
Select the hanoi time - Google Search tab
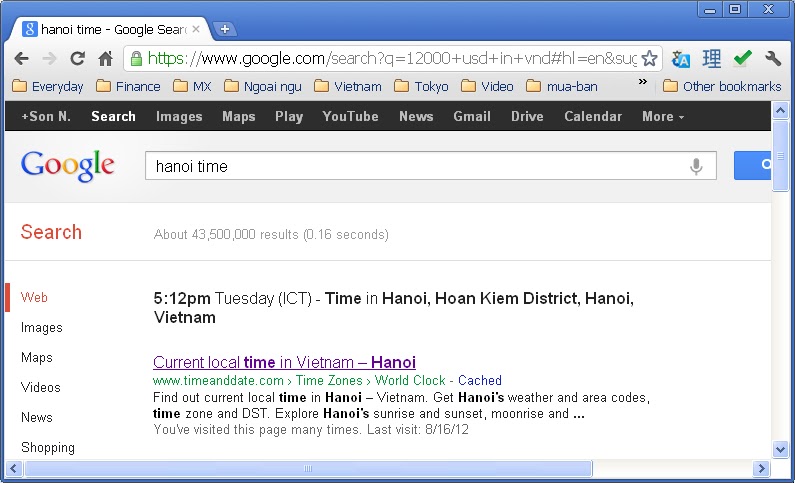(x=110, y=29)
